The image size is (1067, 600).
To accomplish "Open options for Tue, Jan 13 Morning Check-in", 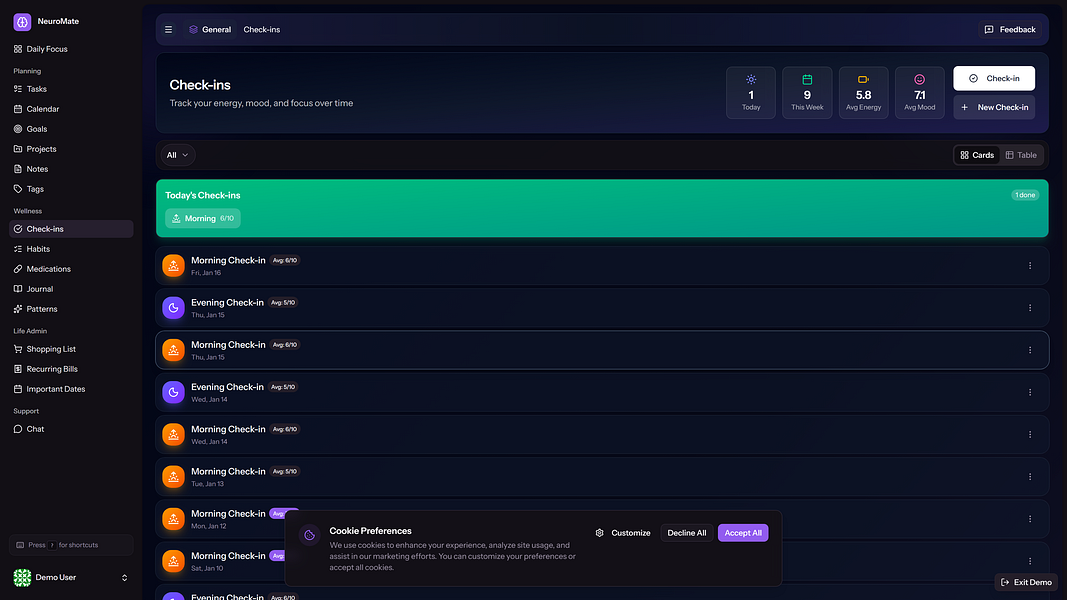I will (1030, 477).
